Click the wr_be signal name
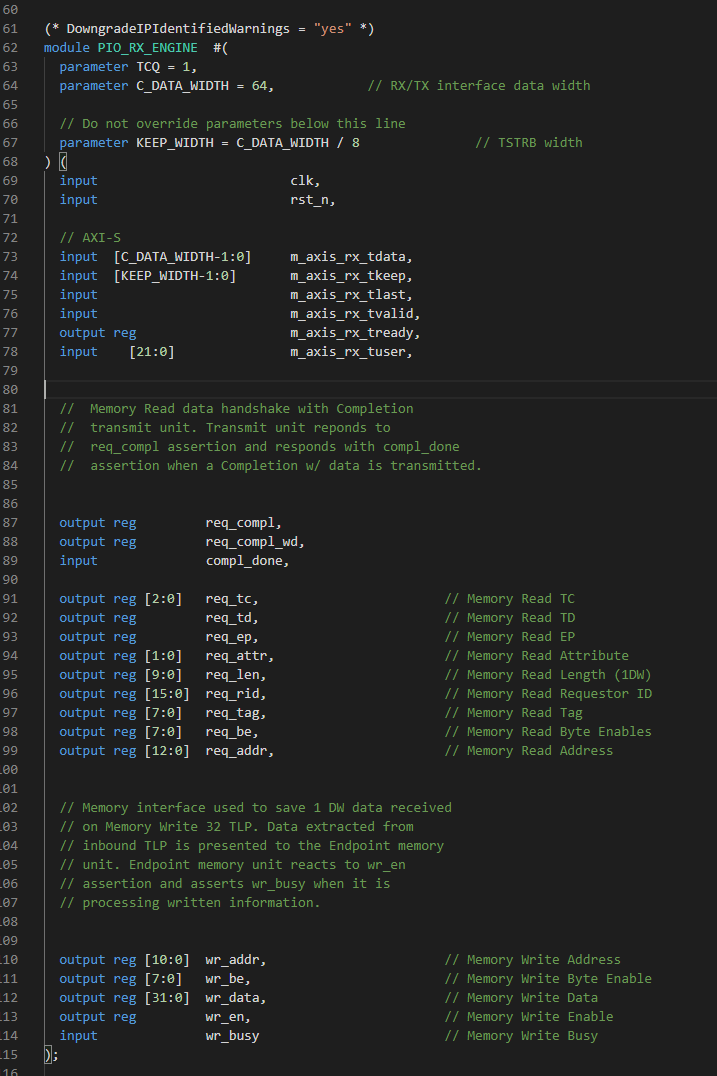Screen dimensions: 717x1076 [224, 979]
